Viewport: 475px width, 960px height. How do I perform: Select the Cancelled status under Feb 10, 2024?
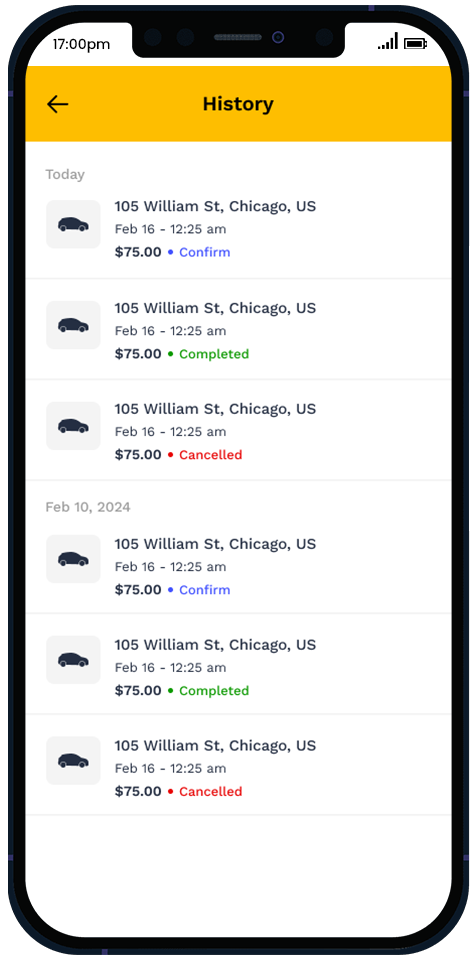pos(211,792)
